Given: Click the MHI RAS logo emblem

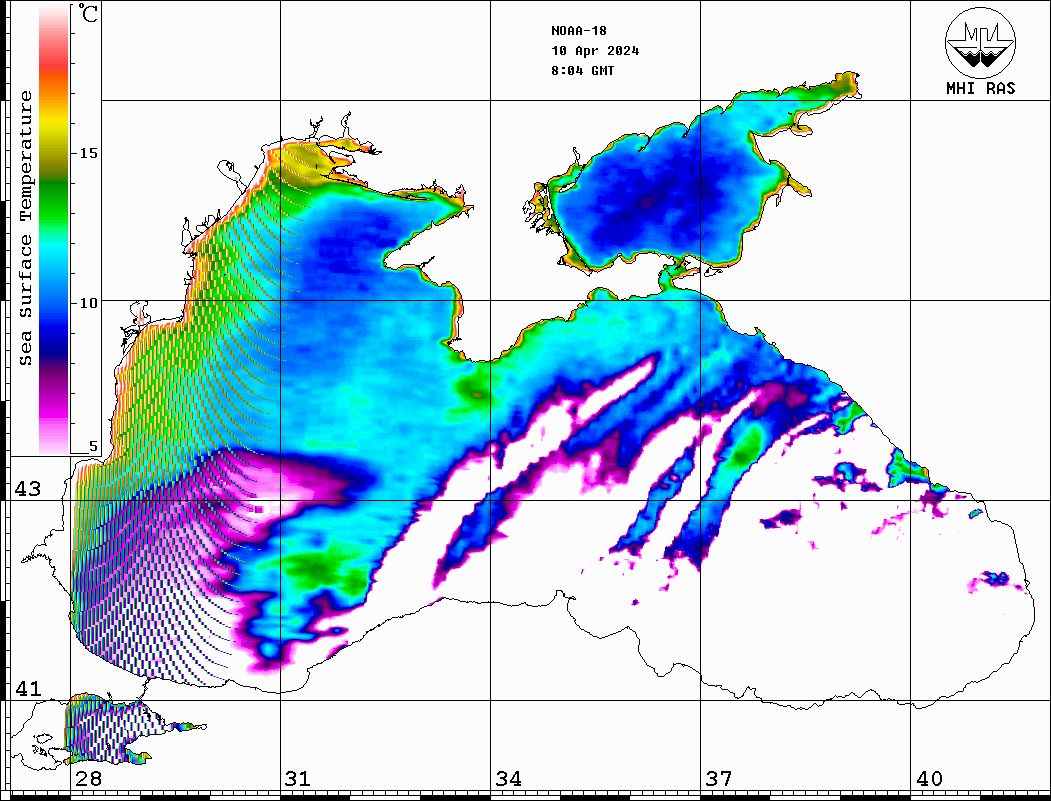Looking at the screenshot, I should (x=981, y=42).
